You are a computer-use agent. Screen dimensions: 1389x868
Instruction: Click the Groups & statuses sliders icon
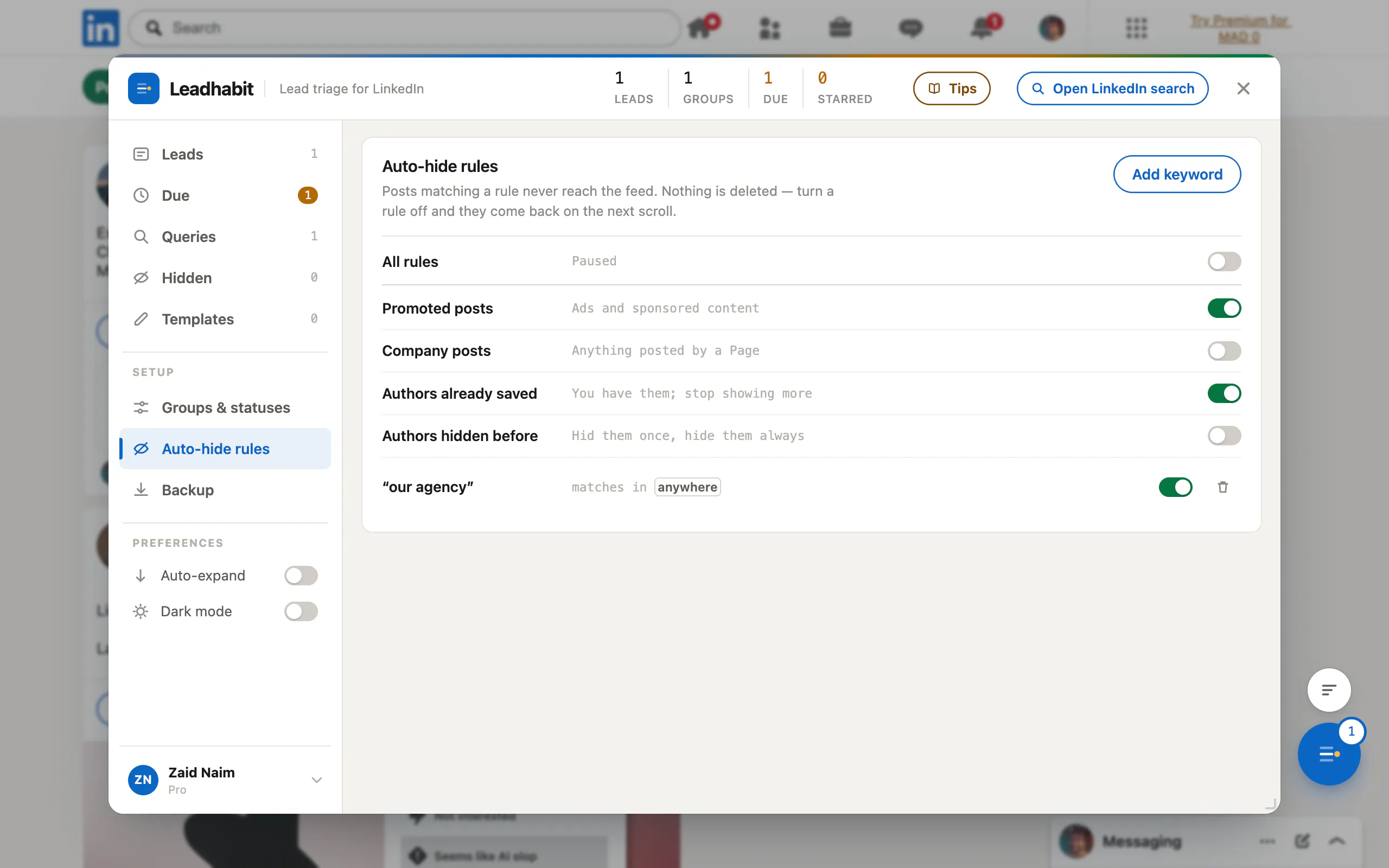141,407
